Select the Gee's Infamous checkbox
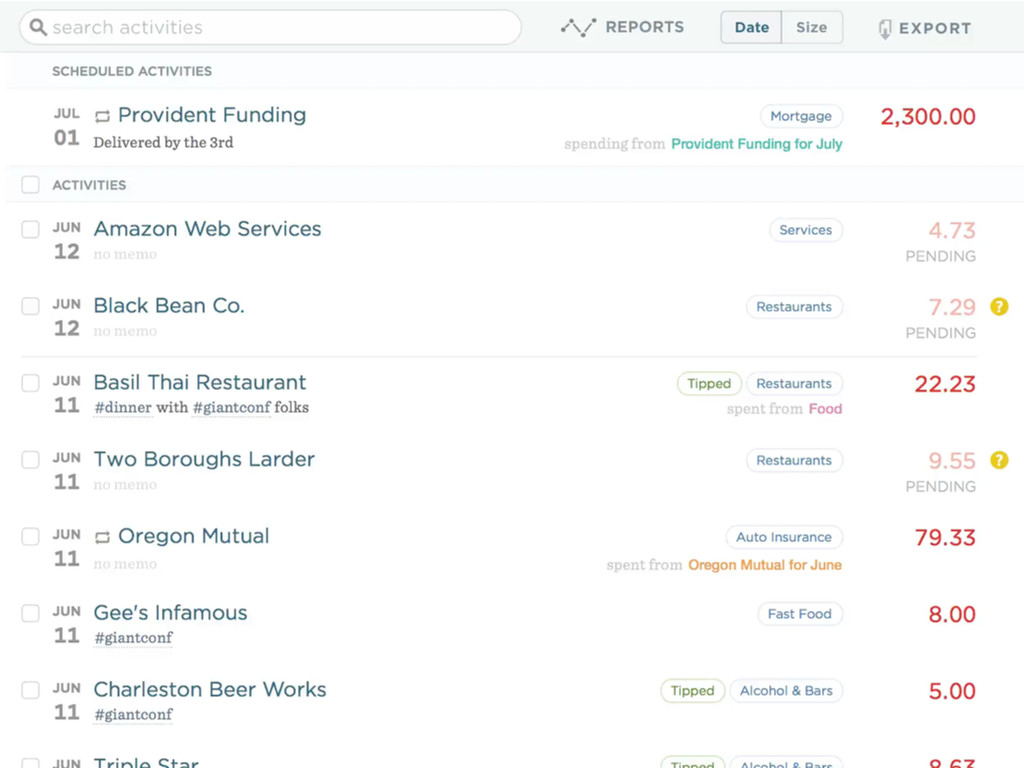Image resolution: width=1024 pixels, height=768 pixels. (x=30, y=613)
